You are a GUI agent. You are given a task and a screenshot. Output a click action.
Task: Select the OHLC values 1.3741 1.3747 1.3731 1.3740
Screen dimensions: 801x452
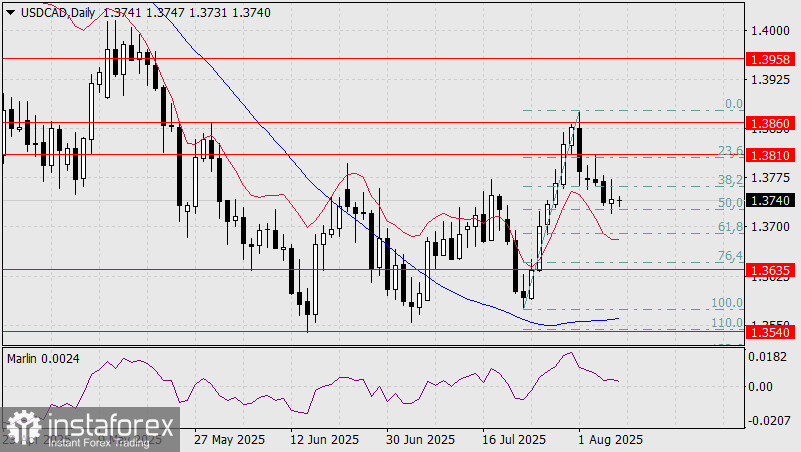(x=187, y=13)
